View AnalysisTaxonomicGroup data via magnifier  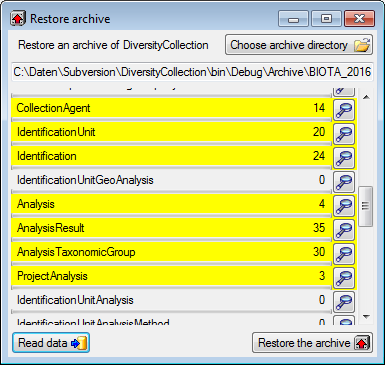(344, 254)
